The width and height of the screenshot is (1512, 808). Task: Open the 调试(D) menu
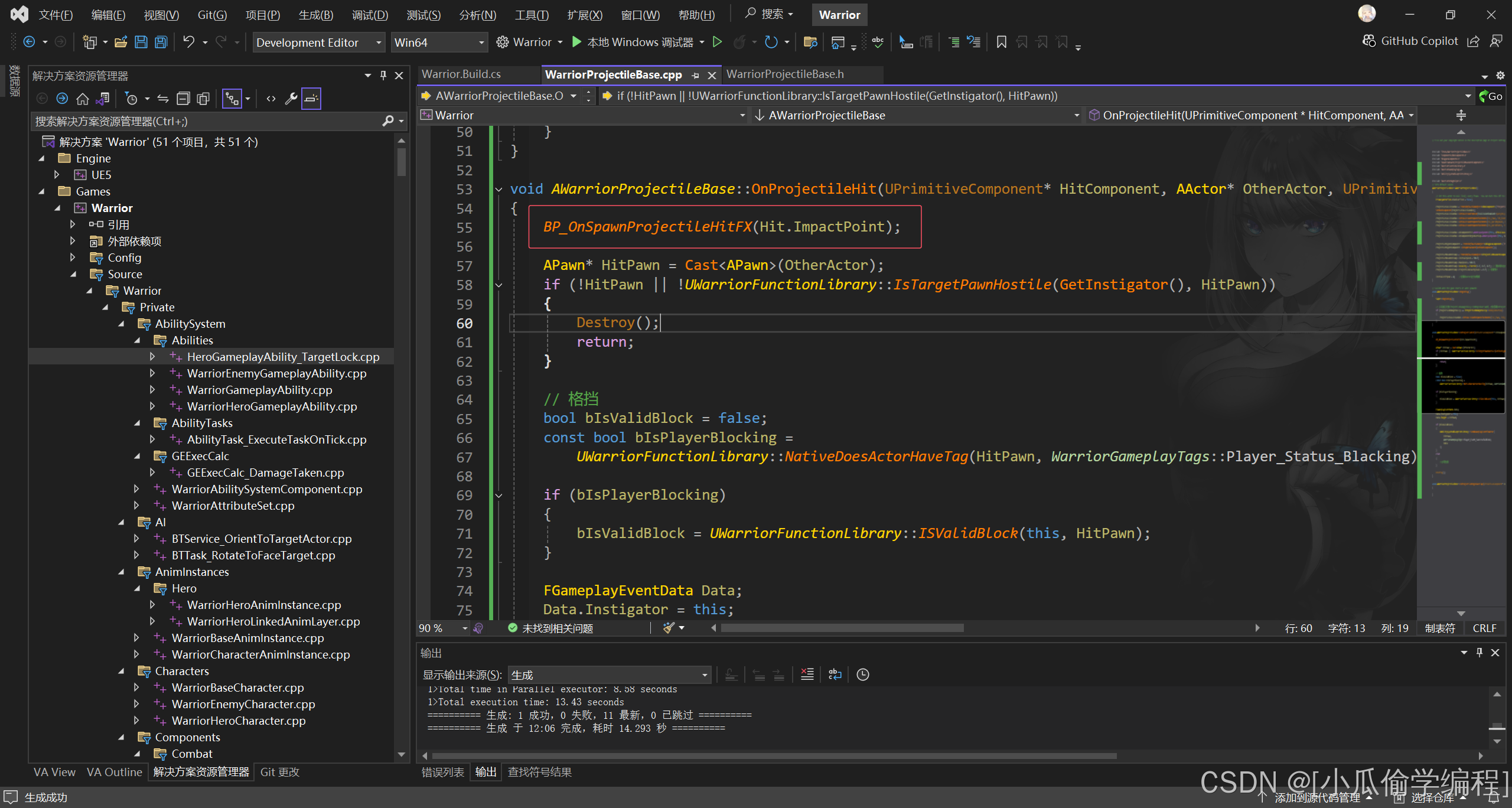[x=370, y=15]
